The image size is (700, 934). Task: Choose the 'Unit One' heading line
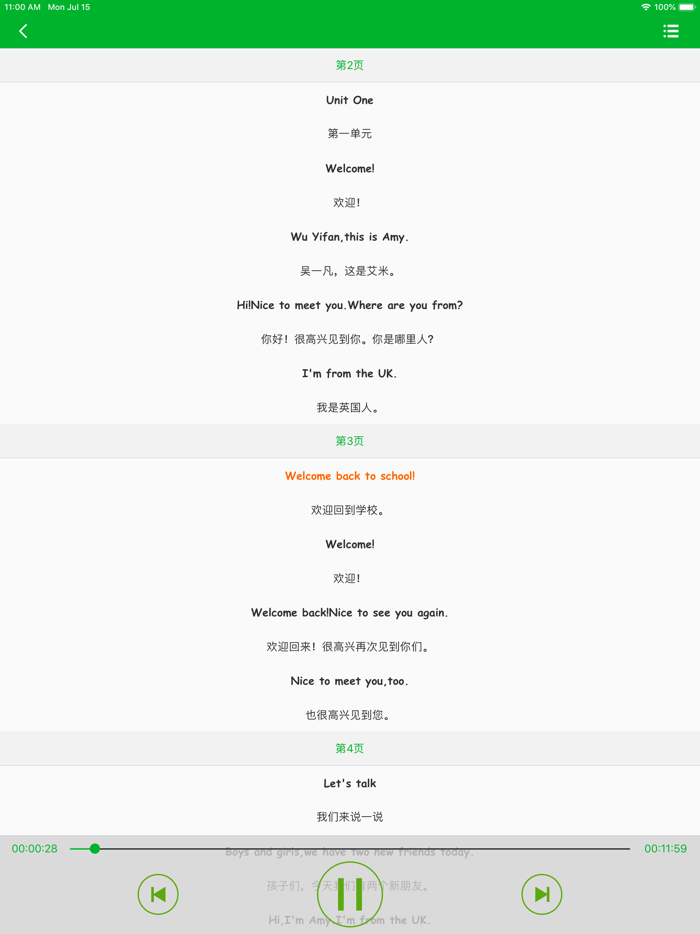(350, 100)
